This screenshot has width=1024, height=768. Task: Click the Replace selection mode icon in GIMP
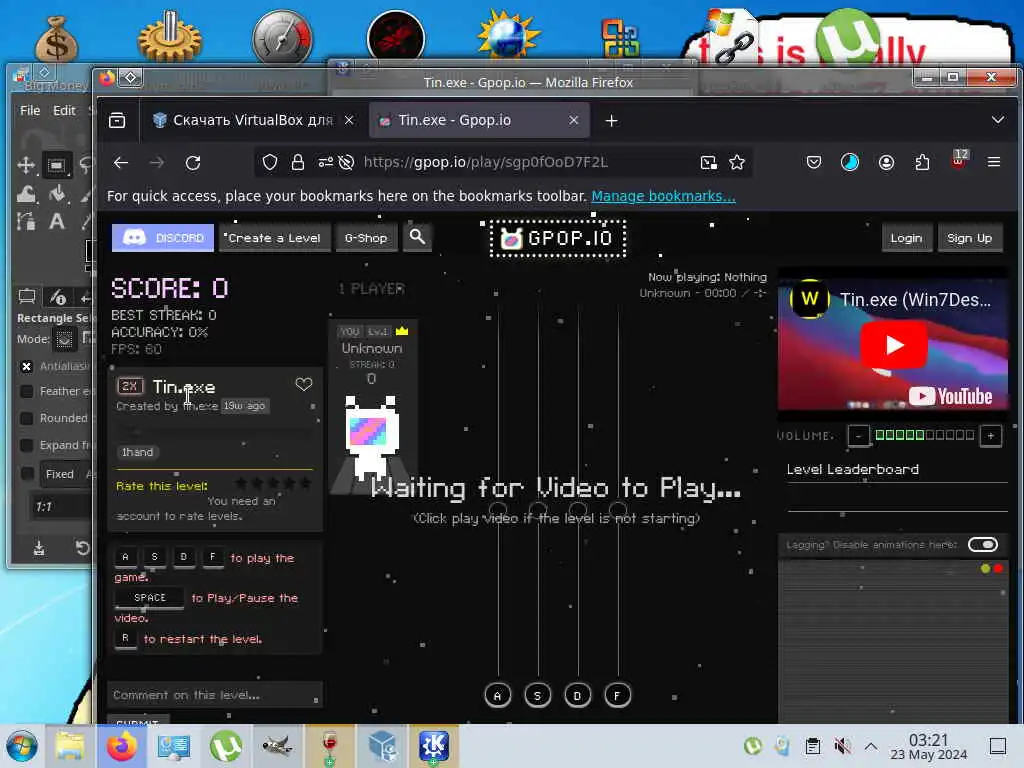point(64,339)
